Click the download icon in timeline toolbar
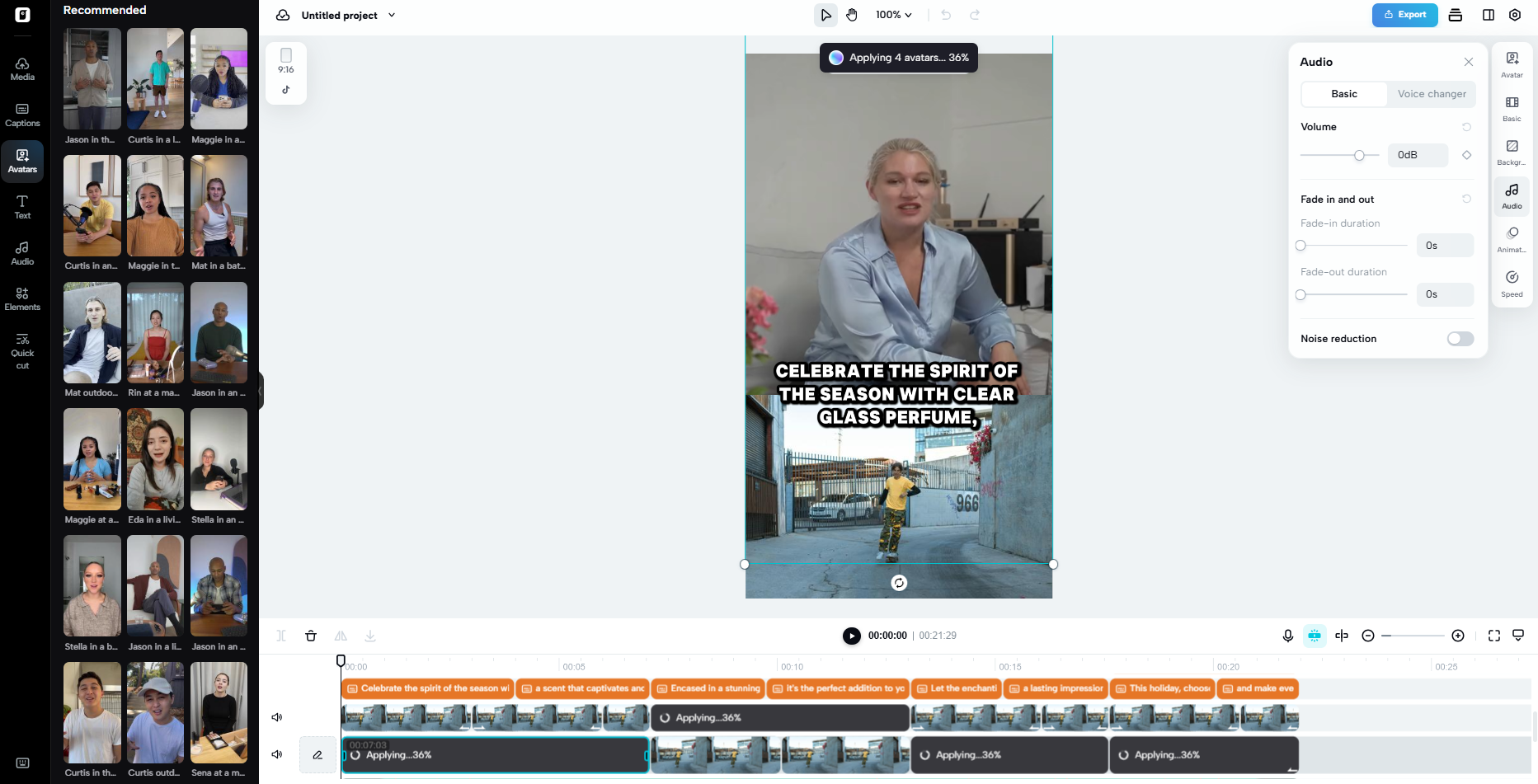The image size is (1538, 784). [370, 636]
